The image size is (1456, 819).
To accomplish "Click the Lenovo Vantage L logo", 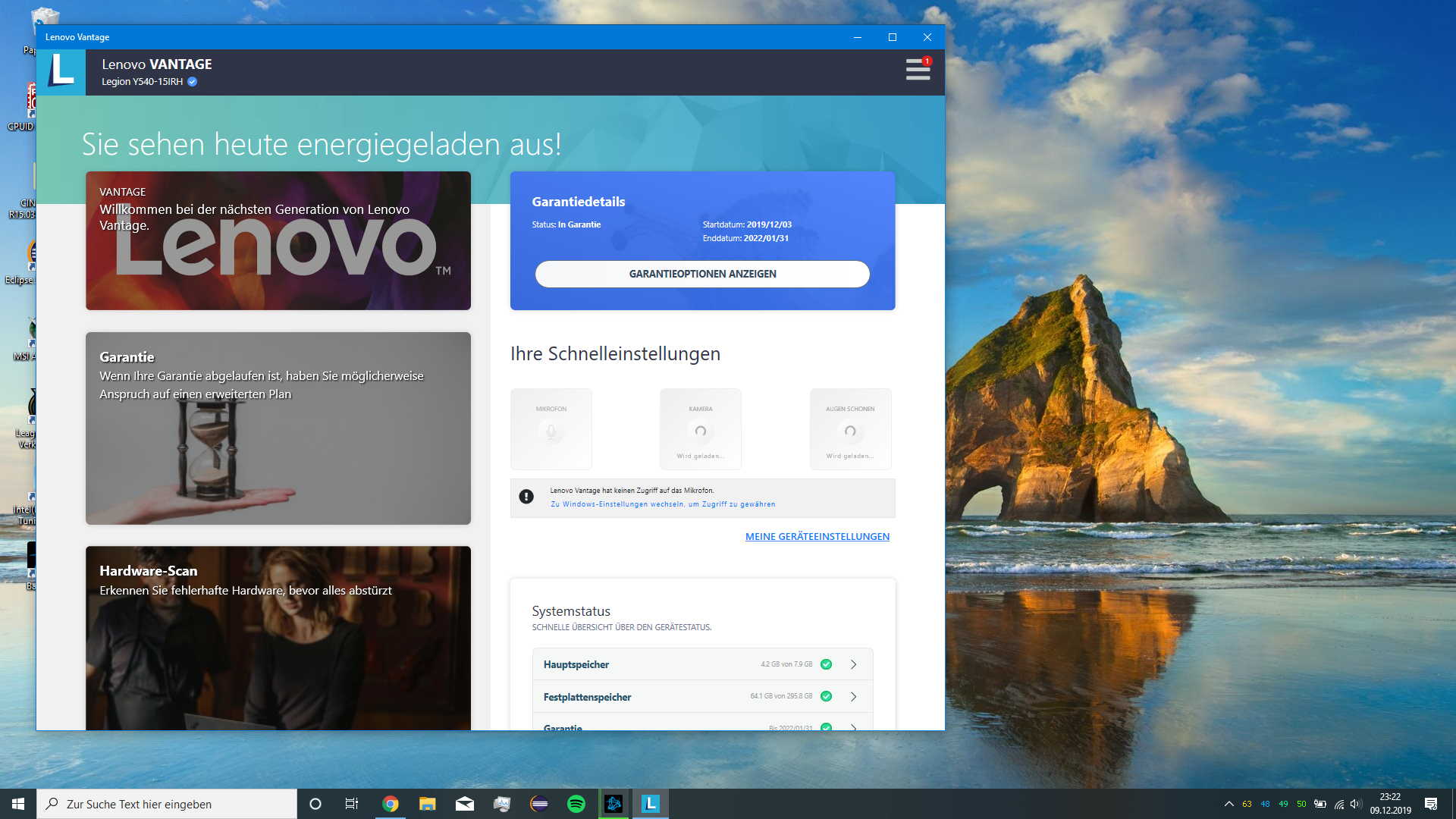I will point(61,72).
